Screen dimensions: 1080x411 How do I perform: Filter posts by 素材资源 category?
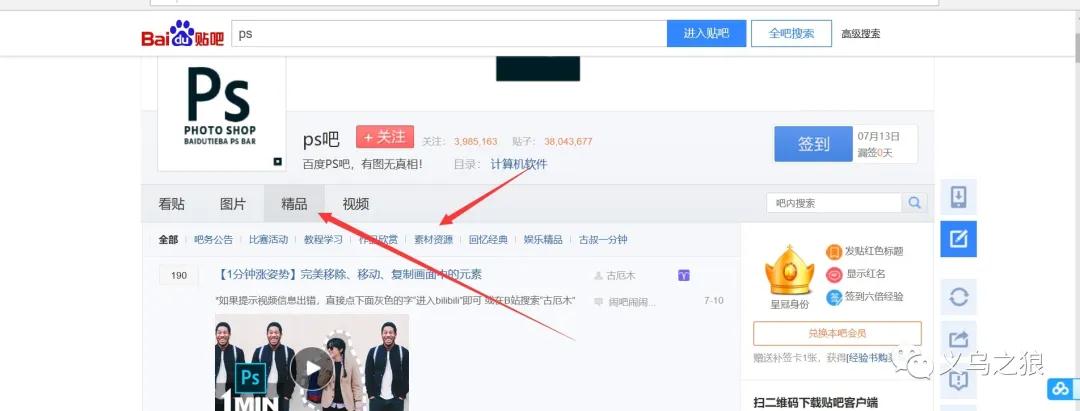point(433,240)
